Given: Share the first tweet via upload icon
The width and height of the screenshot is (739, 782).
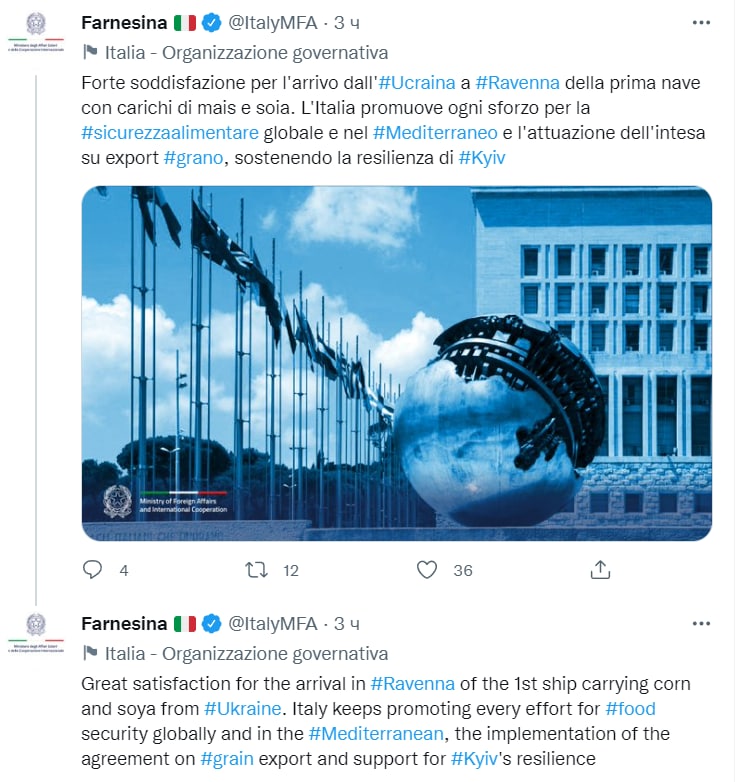Looking at the screenshot, I should click(600, 569).
